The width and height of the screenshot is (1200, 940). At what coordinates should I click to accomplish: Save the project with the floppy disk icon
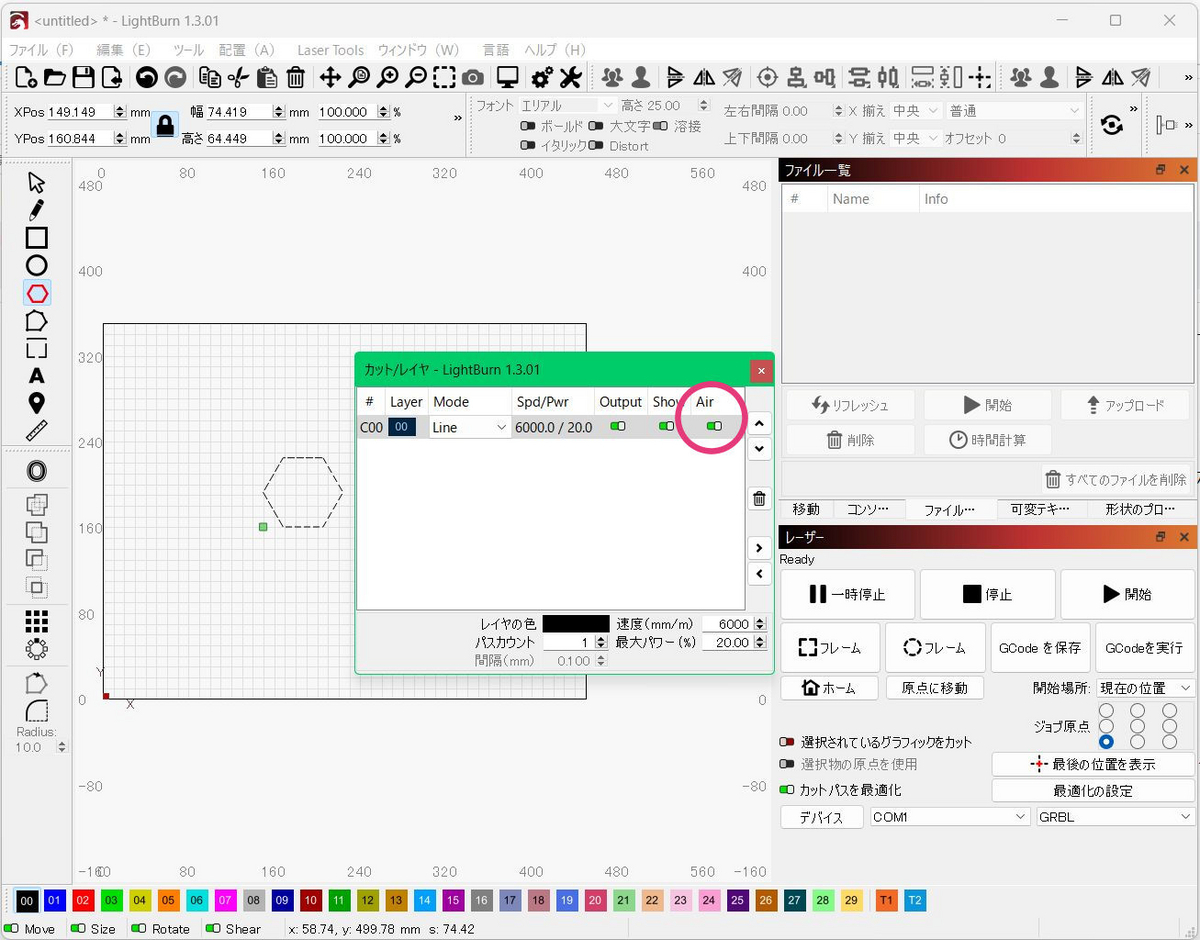pyautogui.click(x=83, y=77)
